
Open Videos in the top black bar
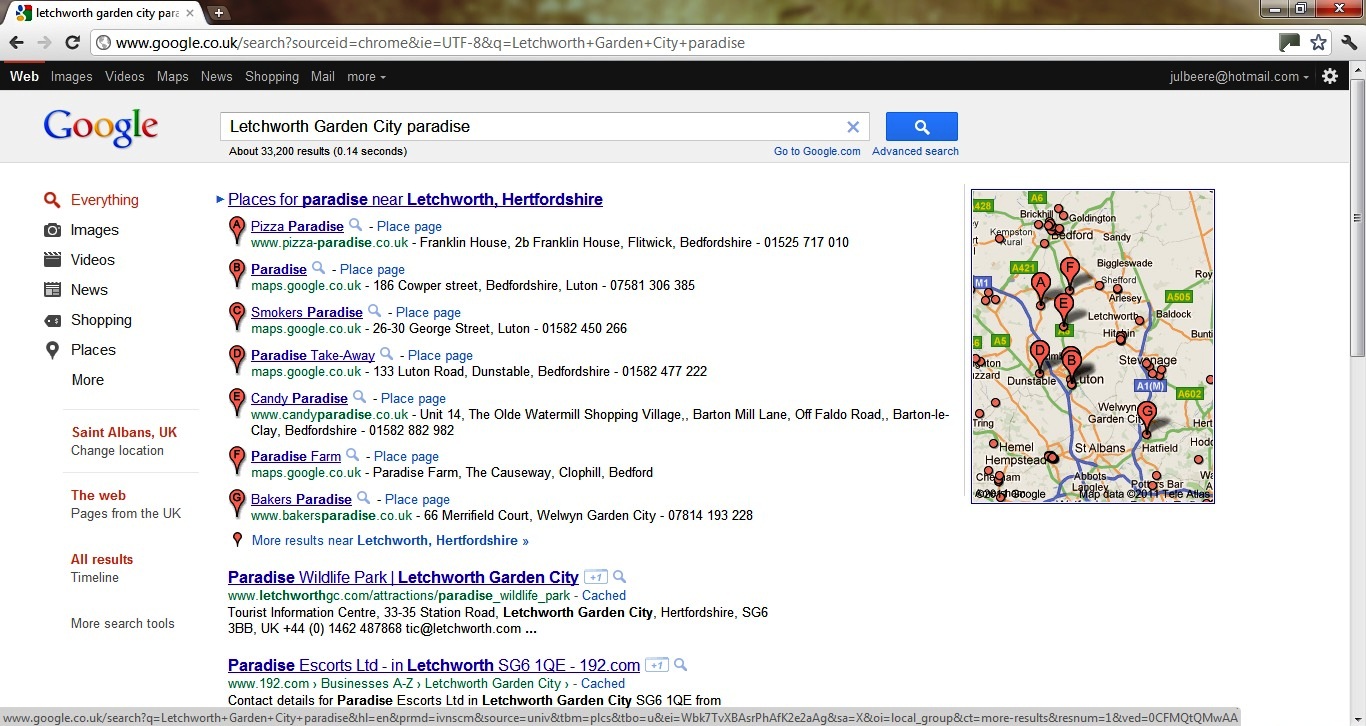124,76
